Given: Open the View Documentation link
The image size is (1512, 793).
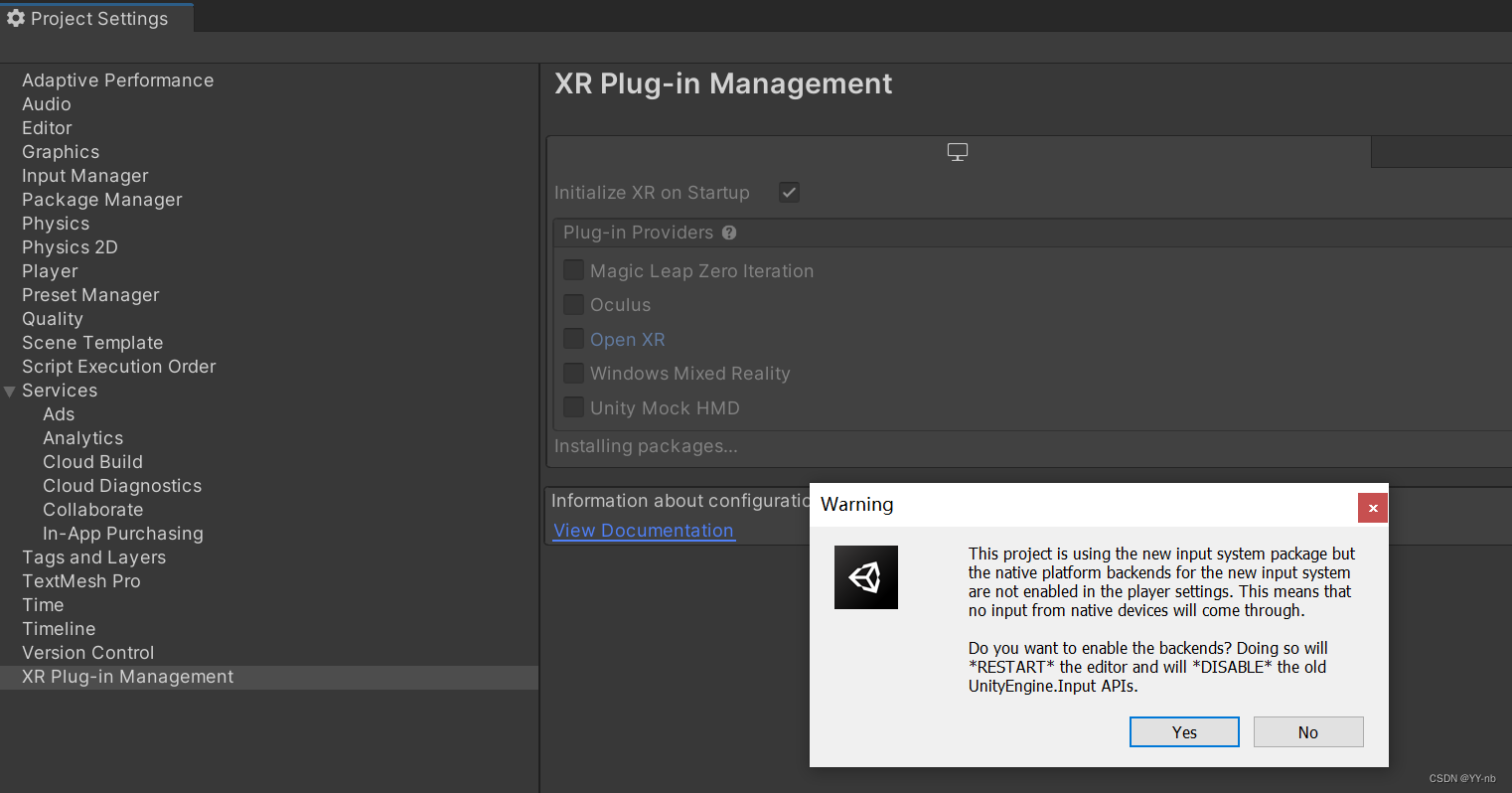Looking at the screenshot, I should click(644, 531).
